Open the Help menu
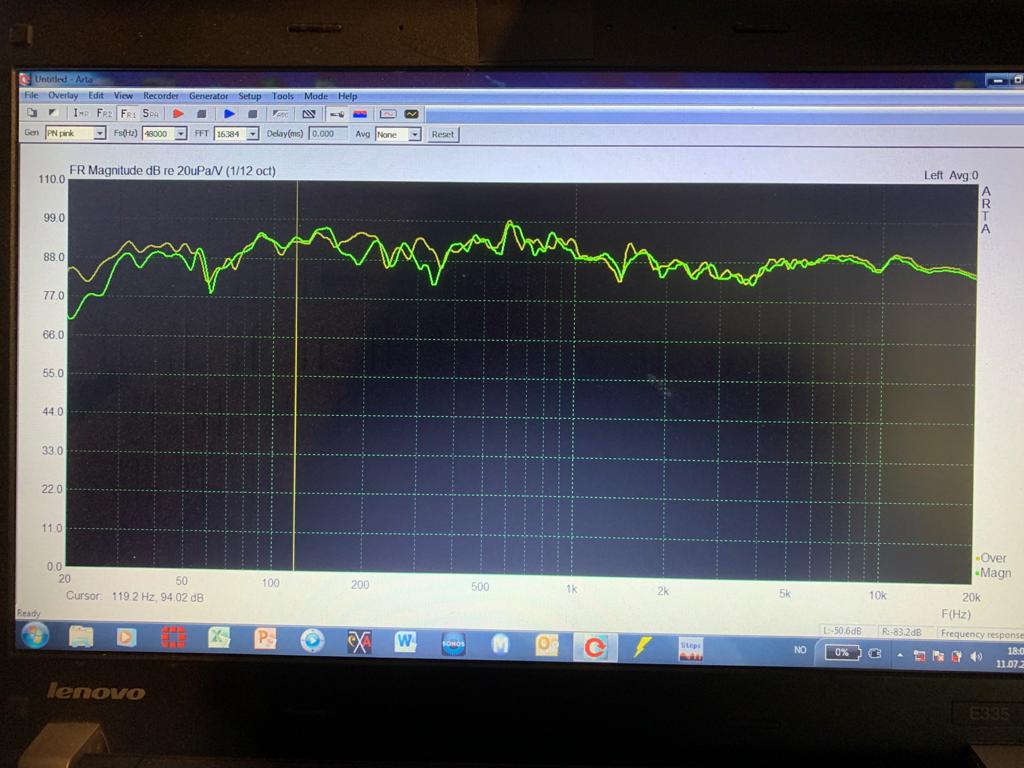This screenshot has width=1024, height=768. click(x=347, y=96)
